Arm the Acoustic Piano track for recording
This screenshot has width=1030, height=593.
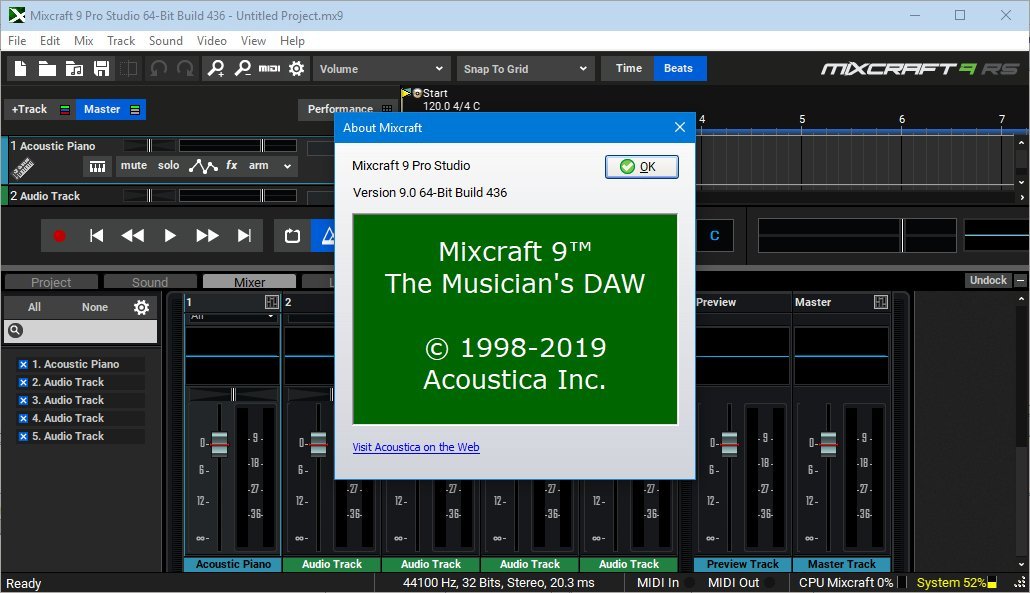[x=260, y=165]
